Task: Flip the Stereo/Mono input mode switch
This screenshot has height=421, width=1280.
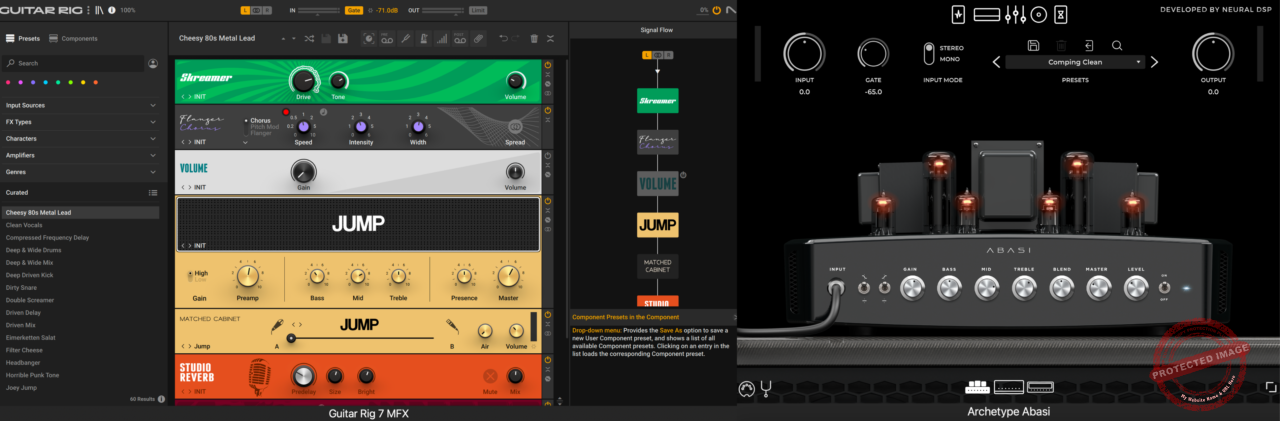Action: 930,53
